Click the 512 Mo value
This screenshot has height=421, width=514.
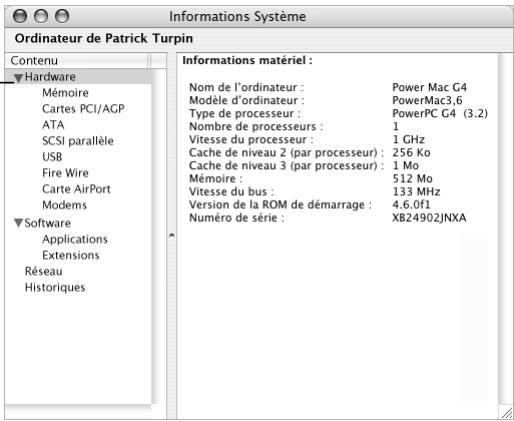413,178
